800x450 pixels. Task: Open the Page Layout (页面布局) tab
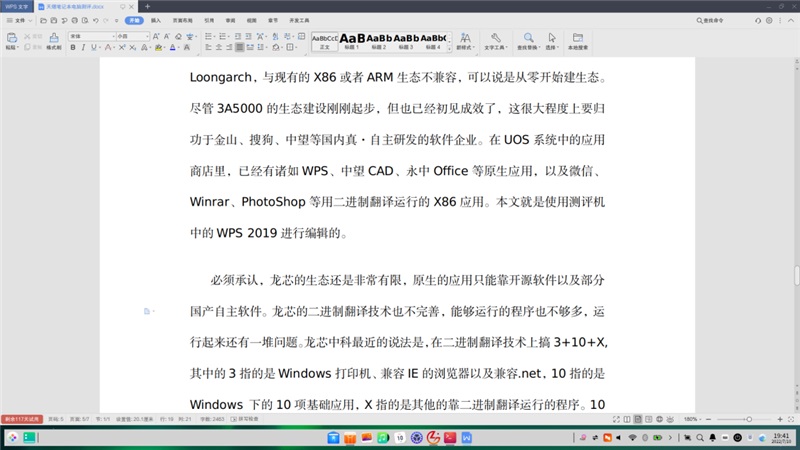pos(181,20)
